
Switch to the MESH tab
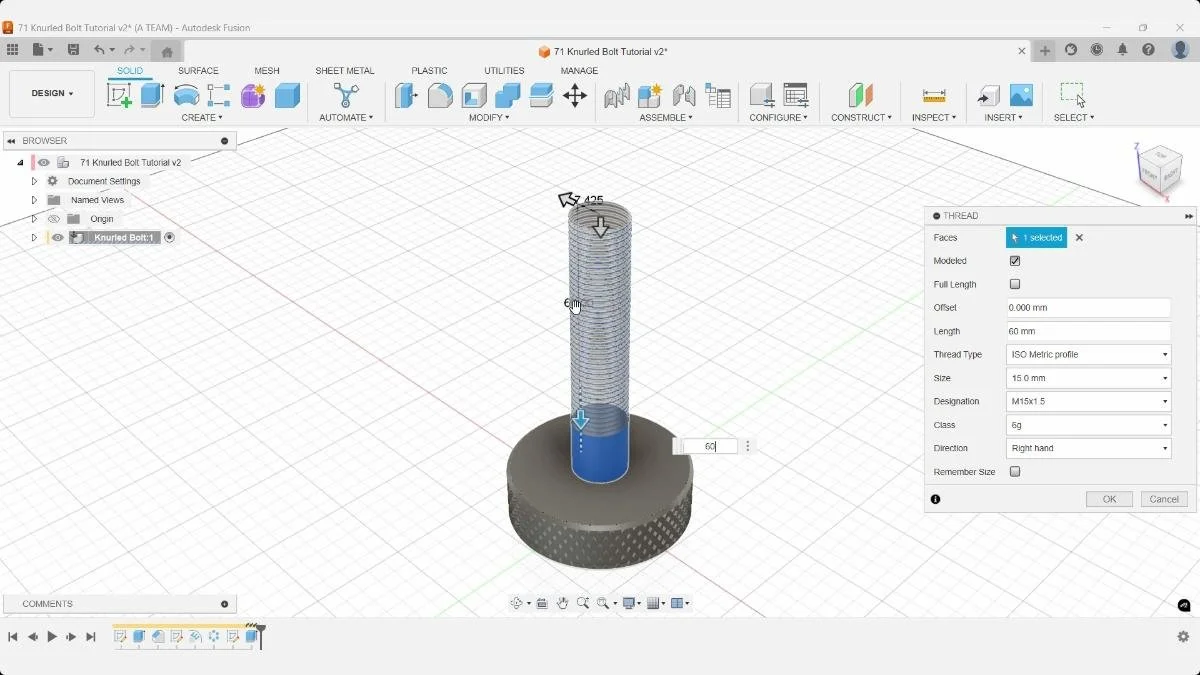point(267,71)
